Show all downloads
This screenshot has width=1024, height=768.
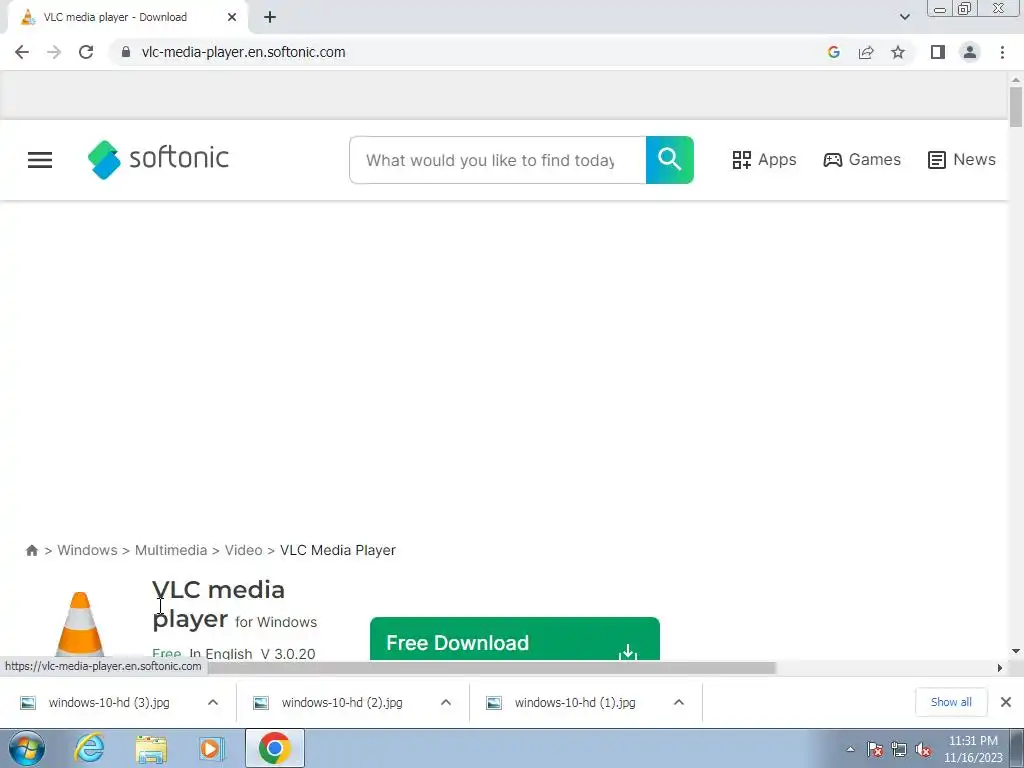[x=951, y=702]
